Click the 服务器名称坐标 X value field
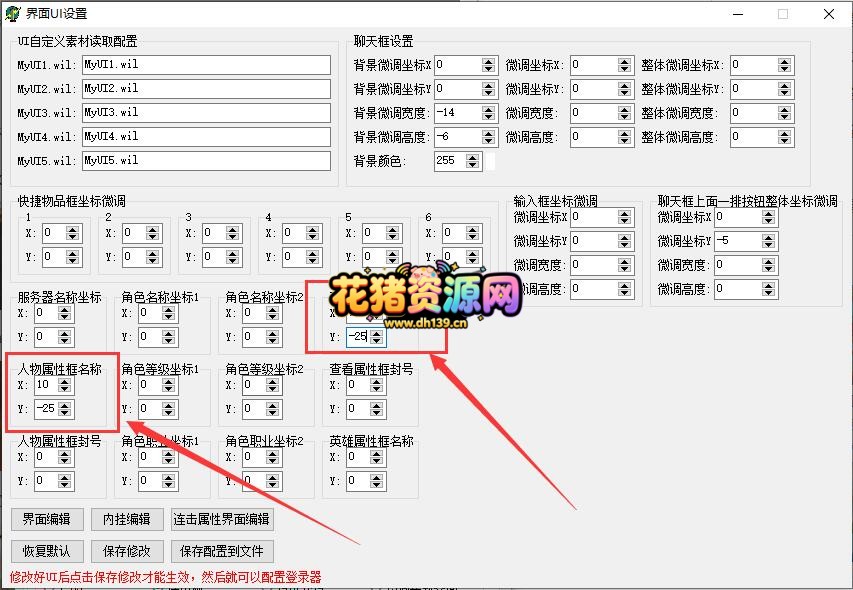Viewport: 853px width, 590px height. [x=46, y=313]
